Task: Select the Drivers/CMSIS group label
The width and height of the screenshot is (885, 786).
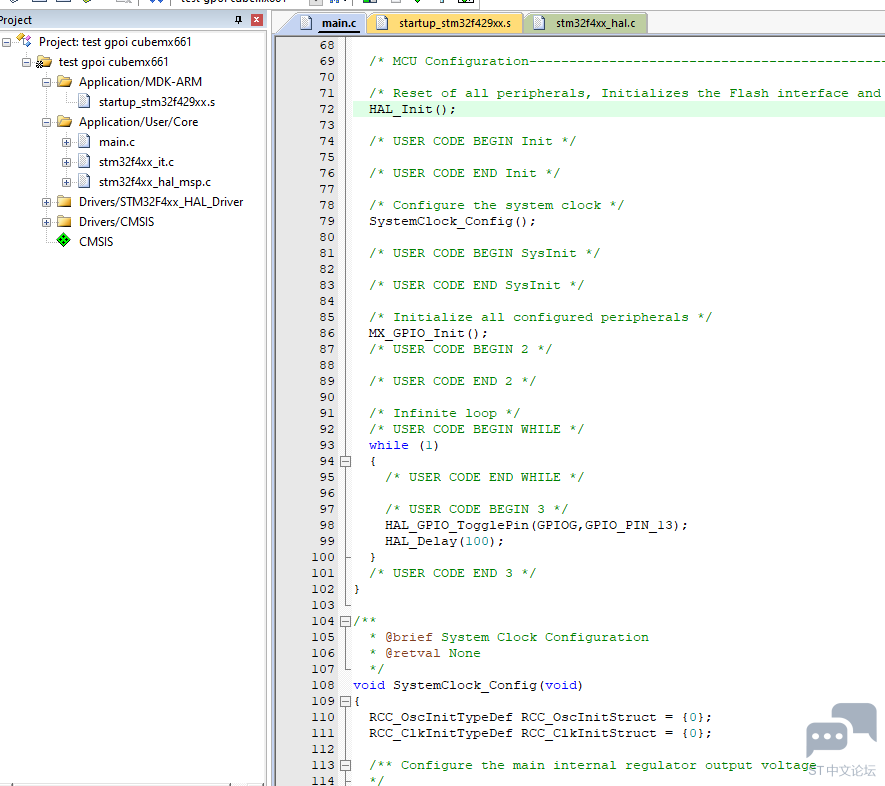Action: coord(116,222)
